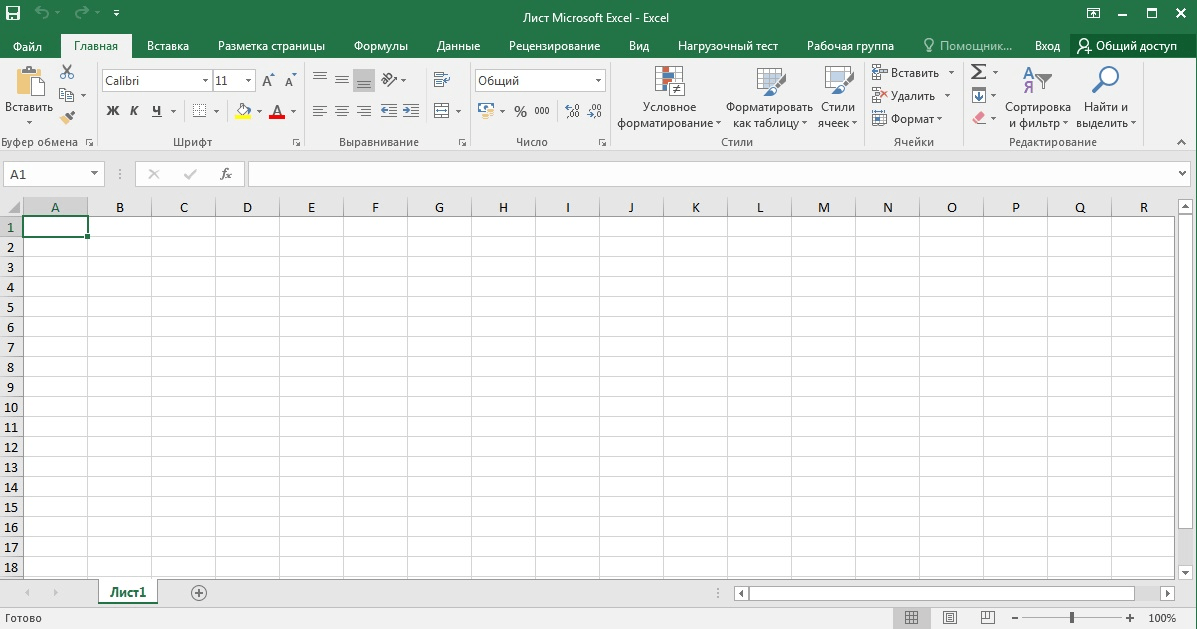Open Форматировать как таблицу gallery
The image size is (1197, 629).
point(769,97)
